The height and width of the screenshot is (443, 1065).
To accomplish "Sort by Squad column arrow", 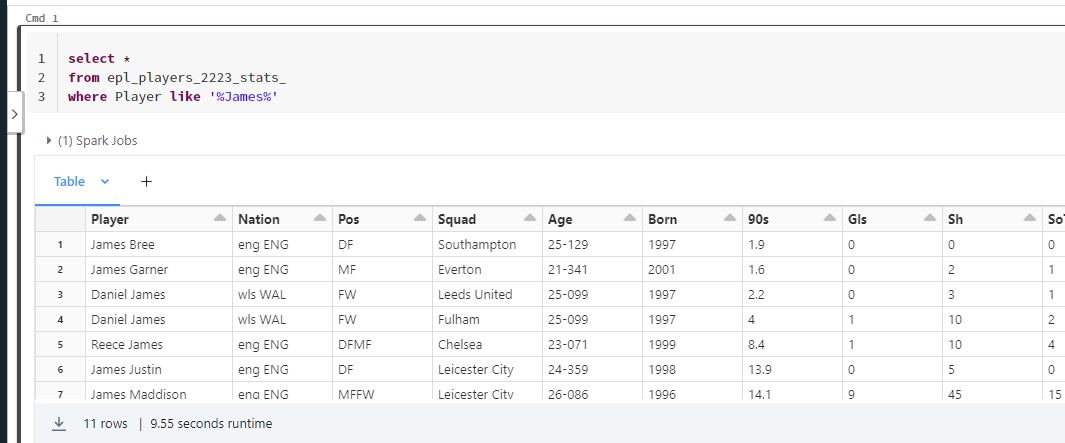I will pyautogui.click(x=530, y=218).
